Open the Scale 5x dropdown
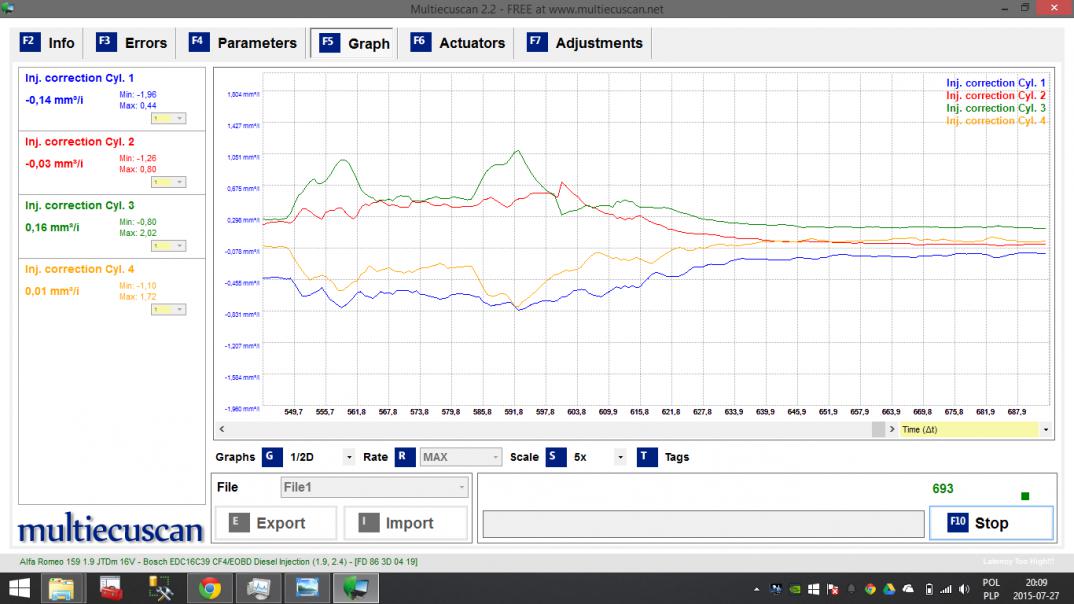The height and width of the screenshot is (604, 1074). [621, 457]
